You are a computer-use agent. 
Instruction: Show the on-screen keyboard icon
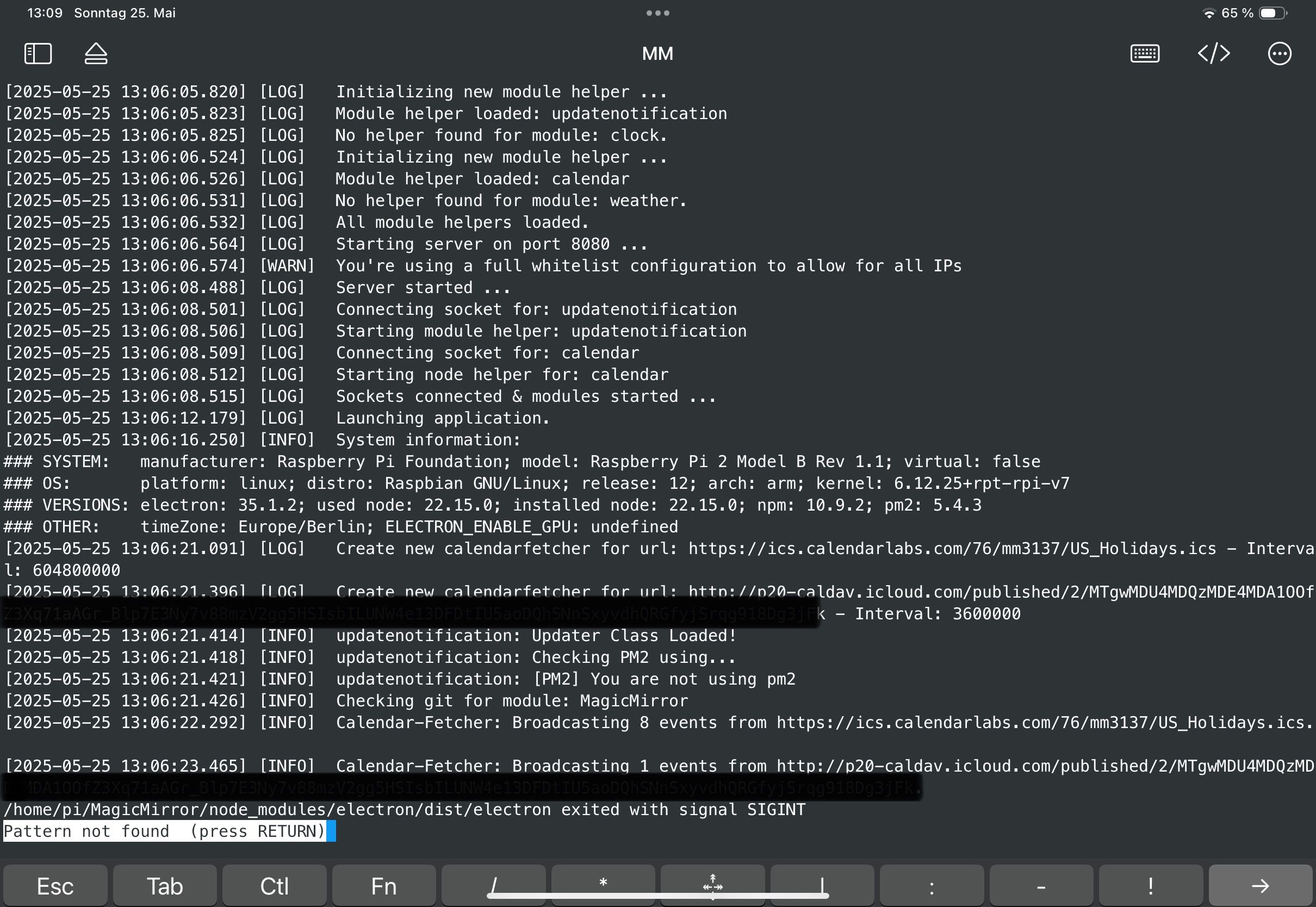click(x=1144, y=54)
